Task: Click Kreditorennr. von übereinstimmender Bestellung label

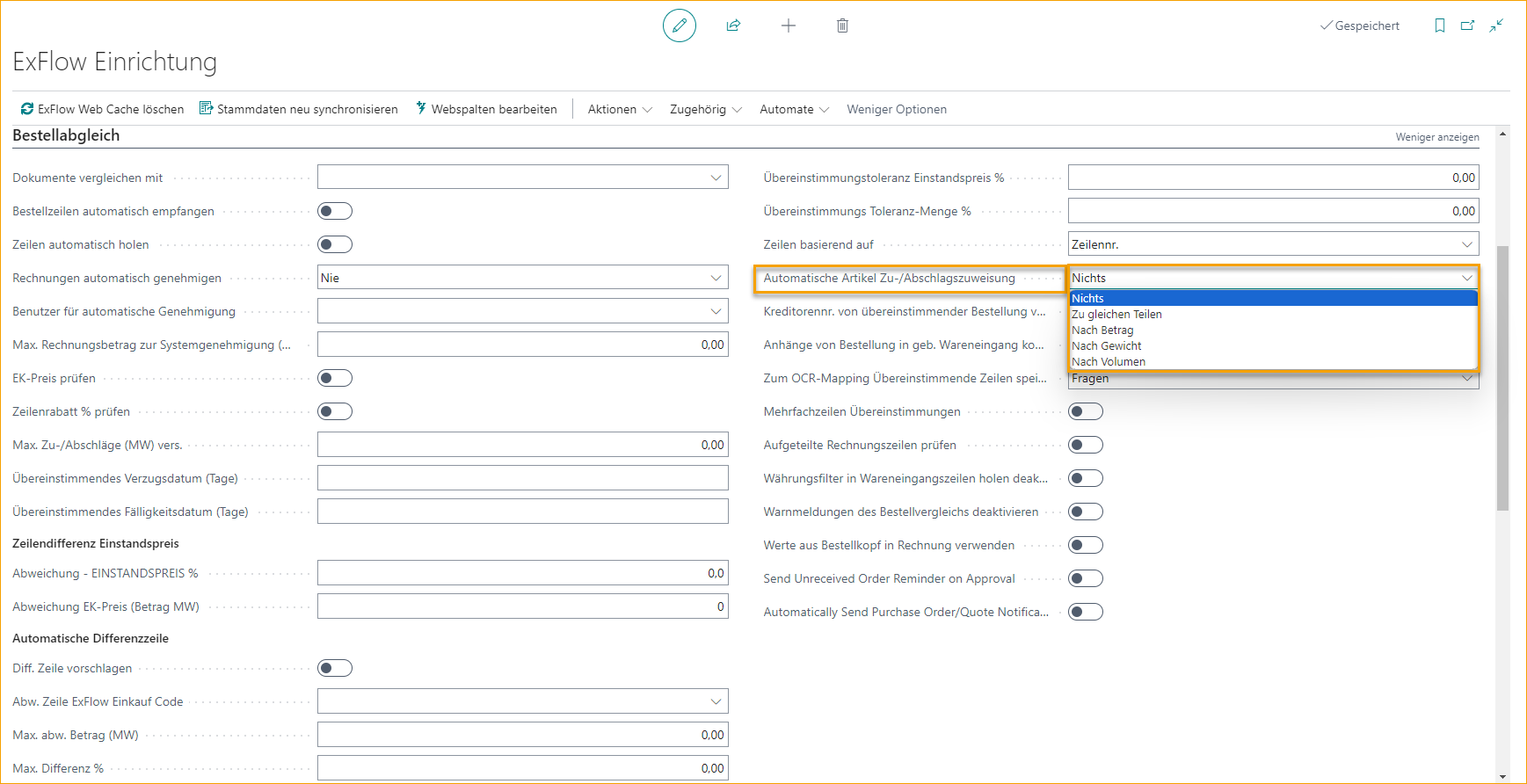Action: pyautogui.click(x=905, y=311)
